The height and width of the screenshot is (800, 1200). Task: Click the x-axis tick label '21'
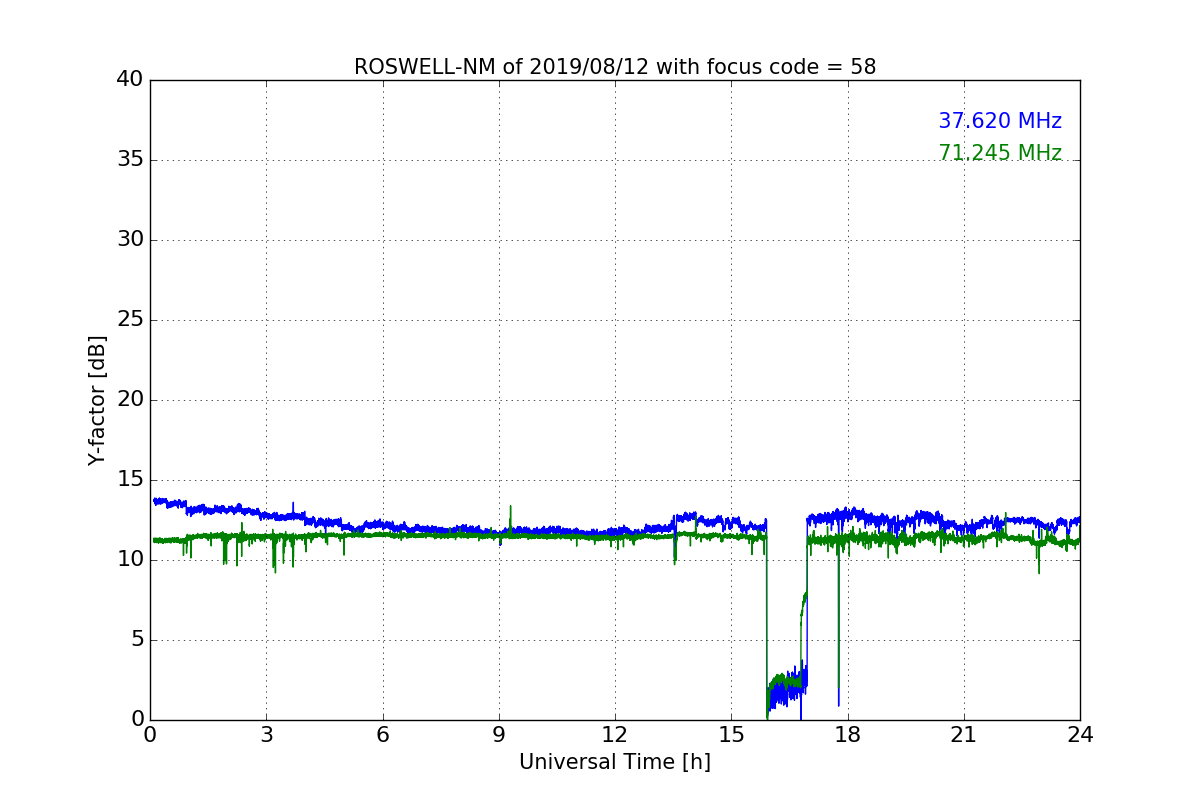point(964,734)
